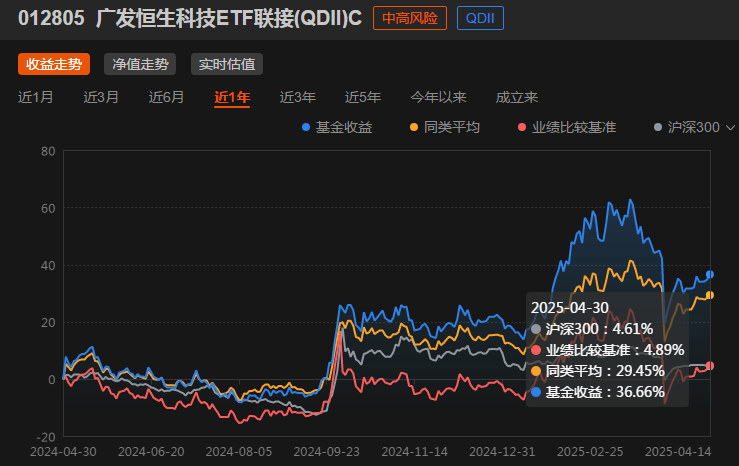This screenshot has width=739, height=466.
Task: Click the fund title 广发恒生科技ETF联接(QDII)C
Action: pos(229,18)
